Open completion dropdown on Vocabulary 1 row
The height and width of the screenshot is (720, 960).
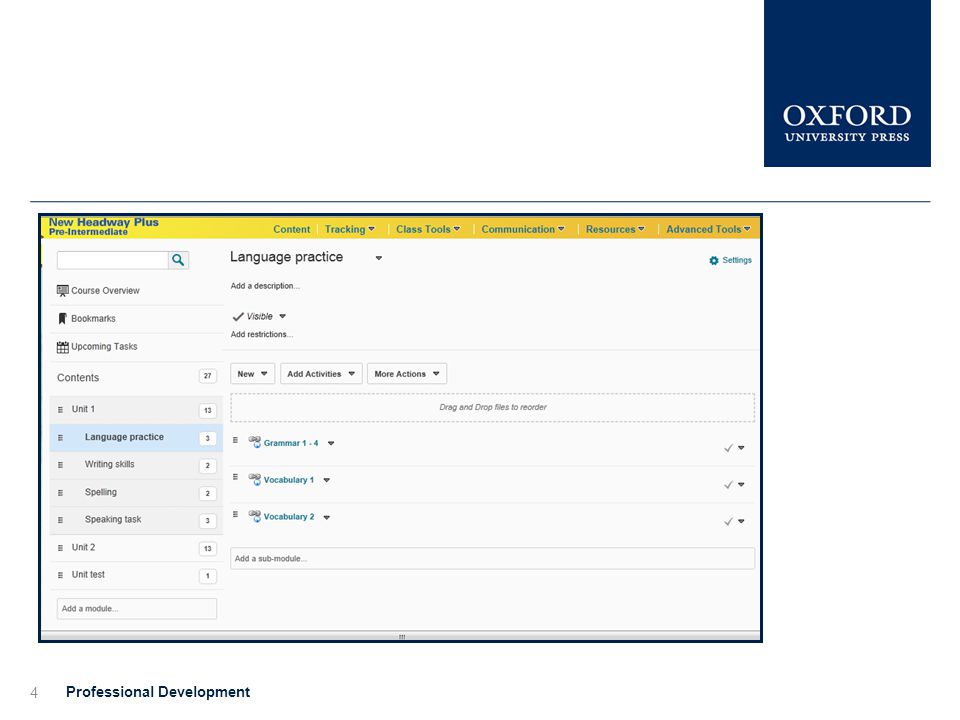(x=741, y=485)
